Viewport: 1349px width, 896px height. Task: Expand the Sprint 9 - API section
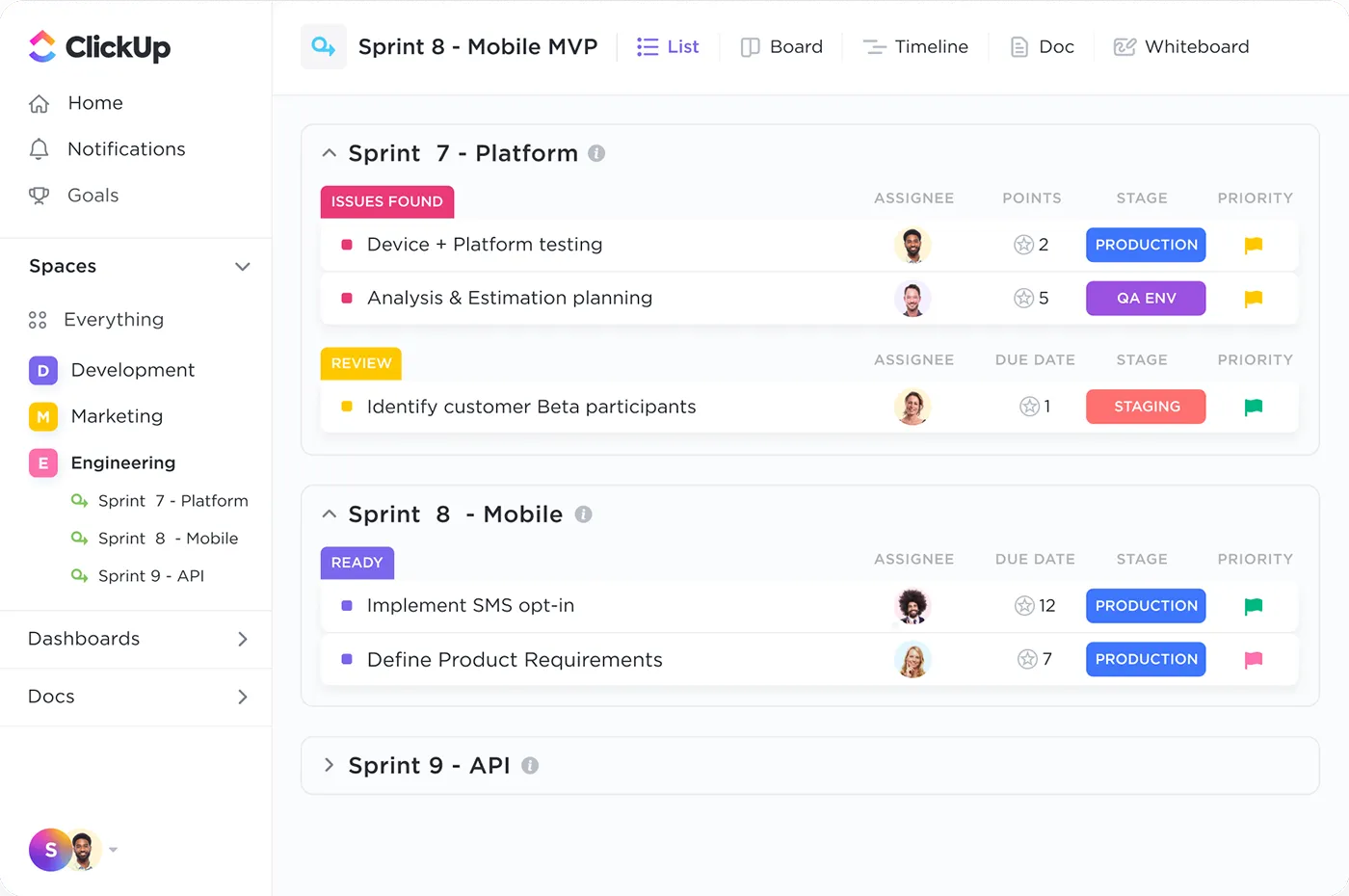(x=329, y=765)
